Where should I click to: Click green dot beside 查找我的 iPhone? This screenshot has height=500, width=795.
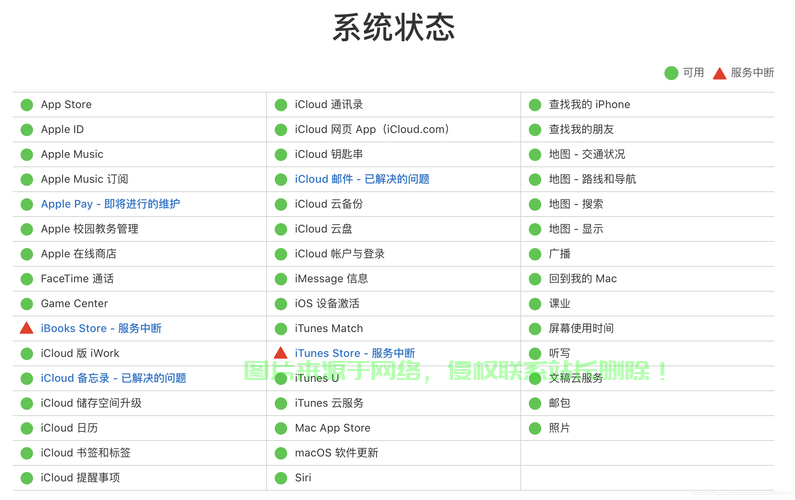coord(535,105)
